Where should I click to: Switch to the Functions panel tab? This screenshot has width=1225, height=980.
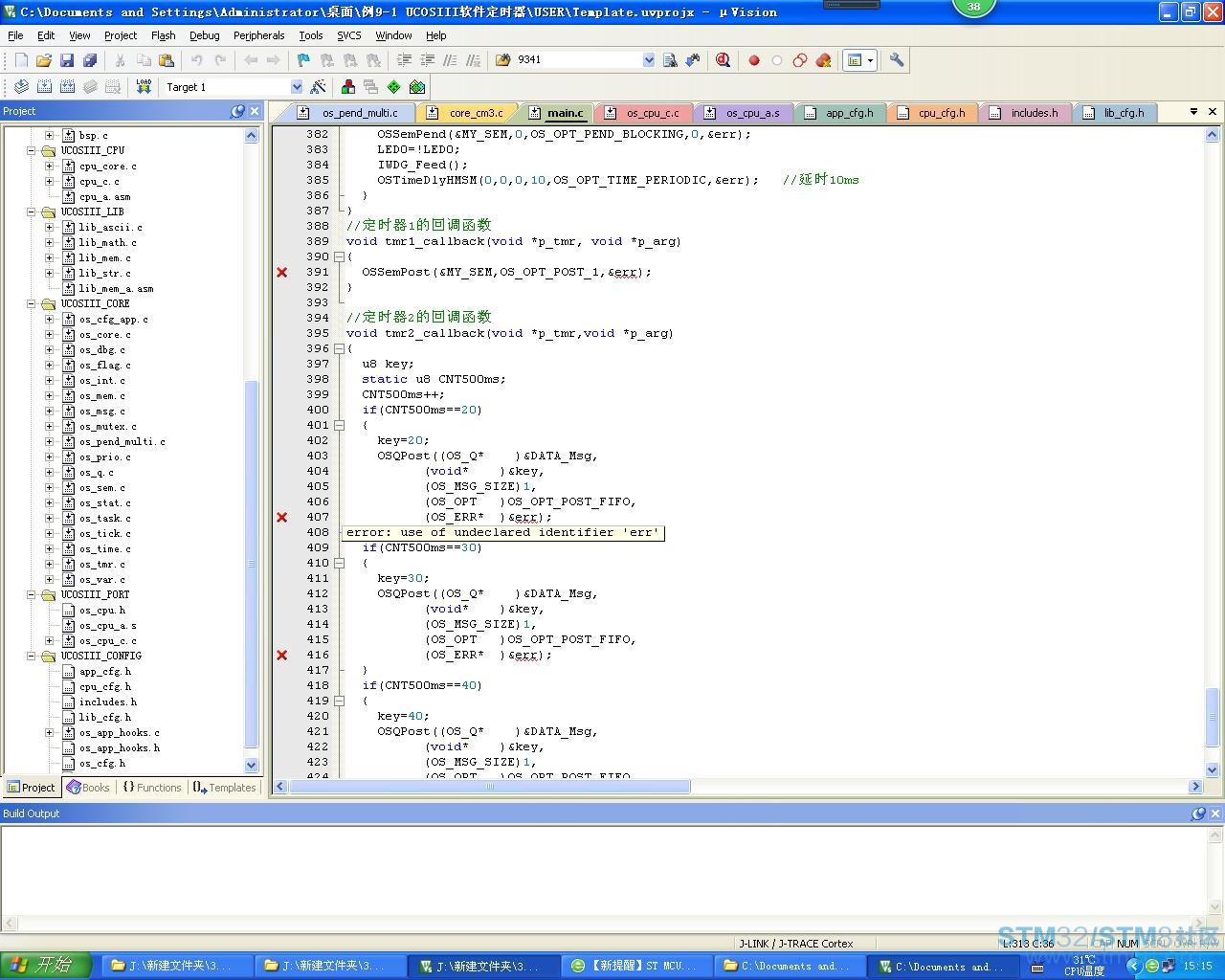click(x=151, y=788)
